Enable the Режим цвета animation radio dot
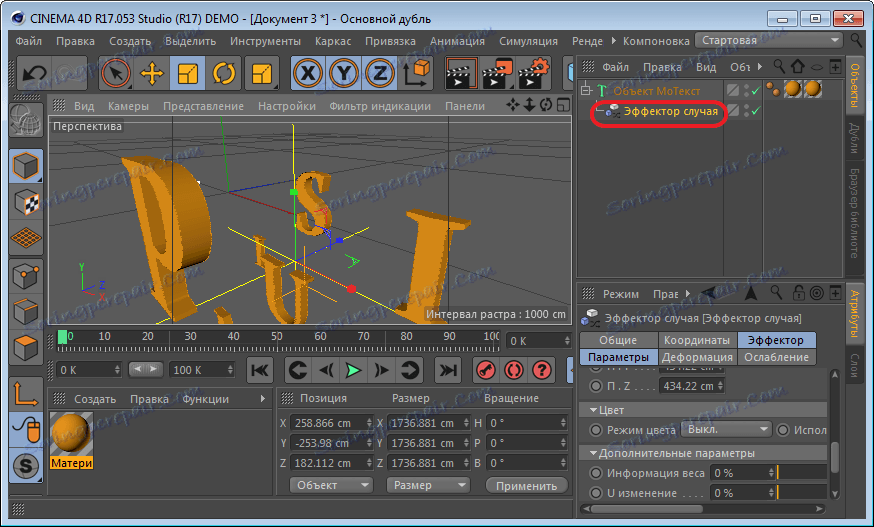This screenshot has width=874, height=527. pyautogui.click(x=597, y=430)
